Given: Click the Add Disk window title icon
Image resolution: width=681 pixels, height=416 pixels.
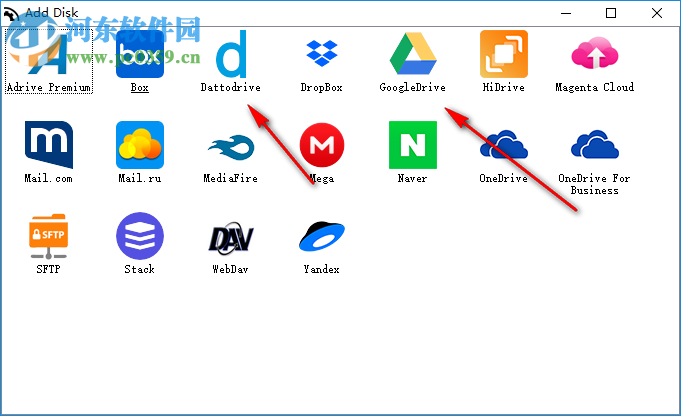Looking at the screenshot, I should (x=11, y=14).
